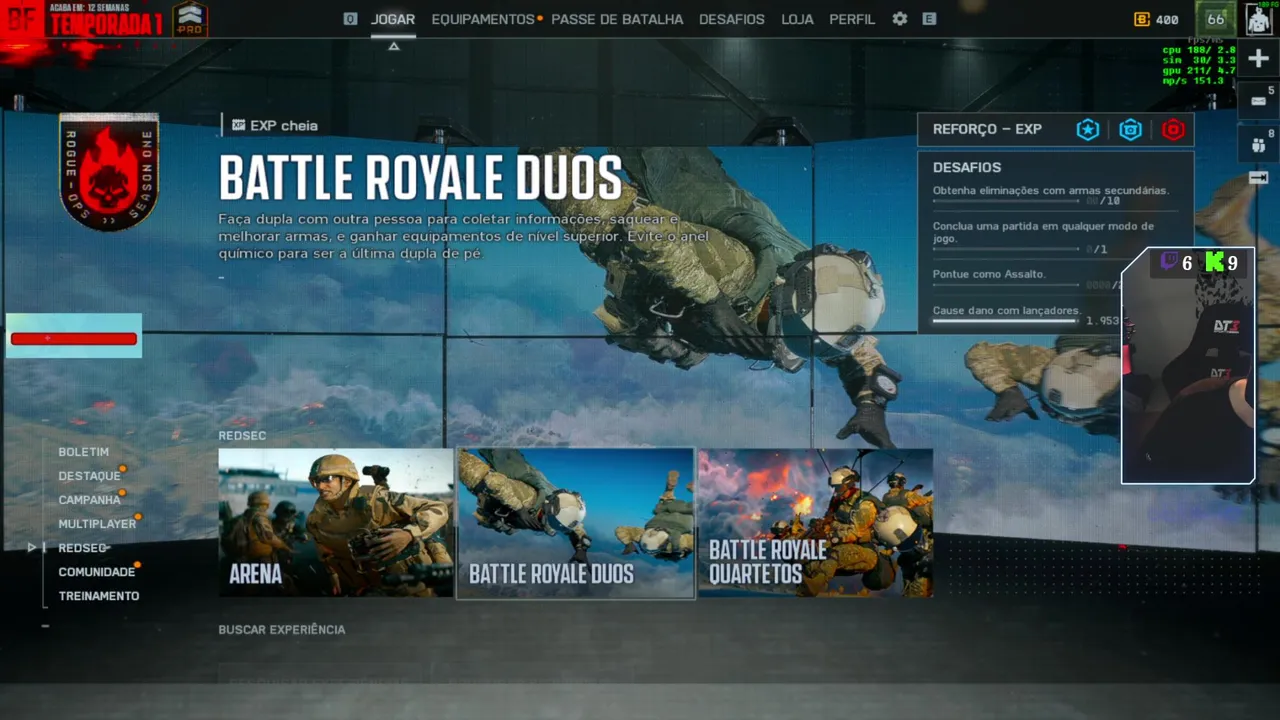The width and height of the screenshot is (1280, 720).
Task: Select DESTAQUE in the side menu
Action: click(89, 476)
